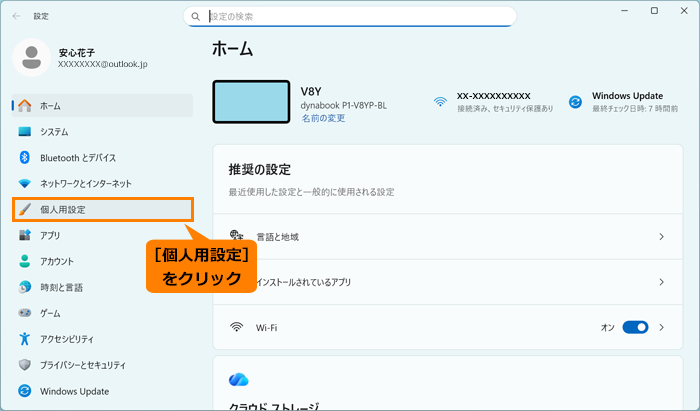The width and height of the screenshot is (700, 411).
Task: Open 個人用設定 category
Action: pyautogui.click(x=103, y=209)
